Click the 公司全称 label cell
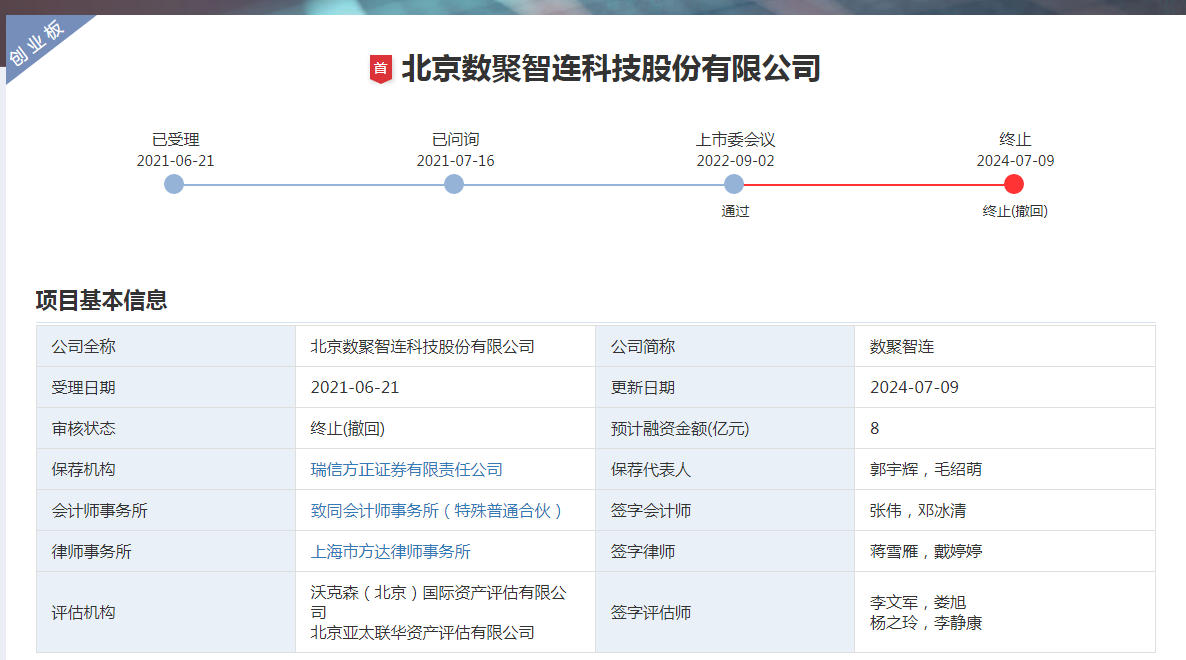1186x660 pixels. 166,346
